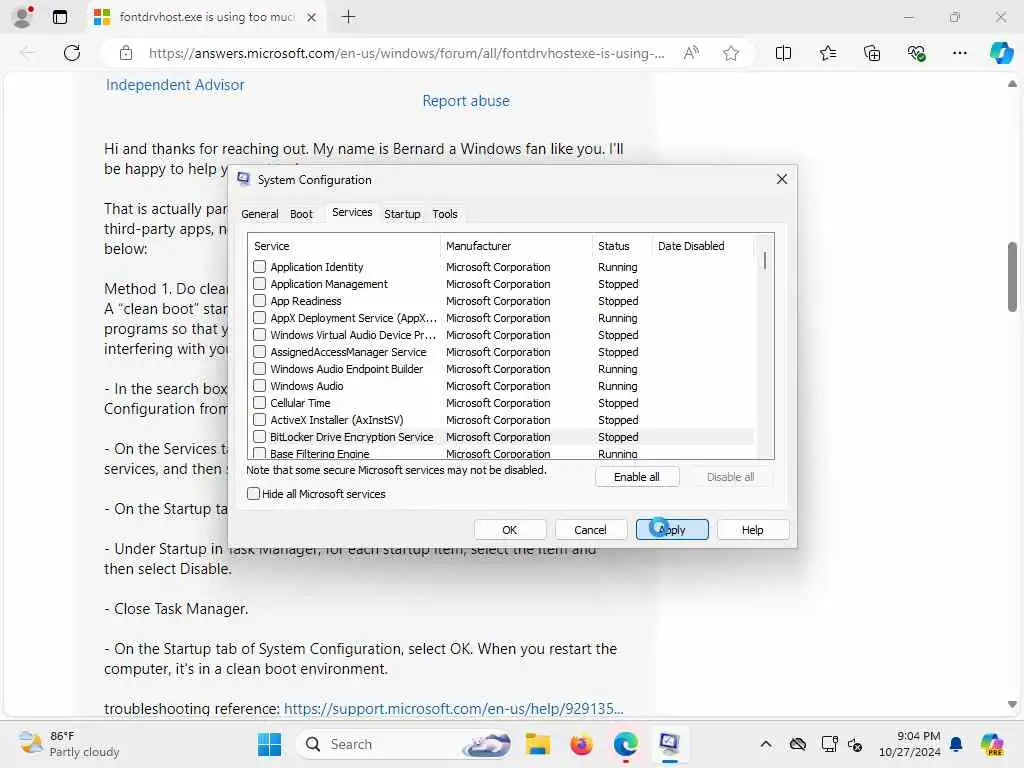Screen dimensions: 1024x768
Task: Click the Enable all button
Action: click(x=637, y=477)
